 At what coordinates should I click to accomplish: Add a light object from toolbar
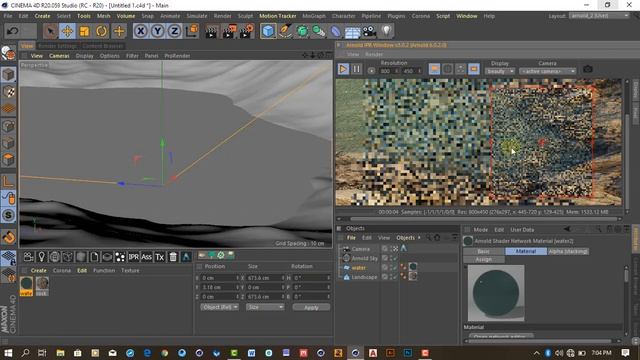click(x=387, y=31)
